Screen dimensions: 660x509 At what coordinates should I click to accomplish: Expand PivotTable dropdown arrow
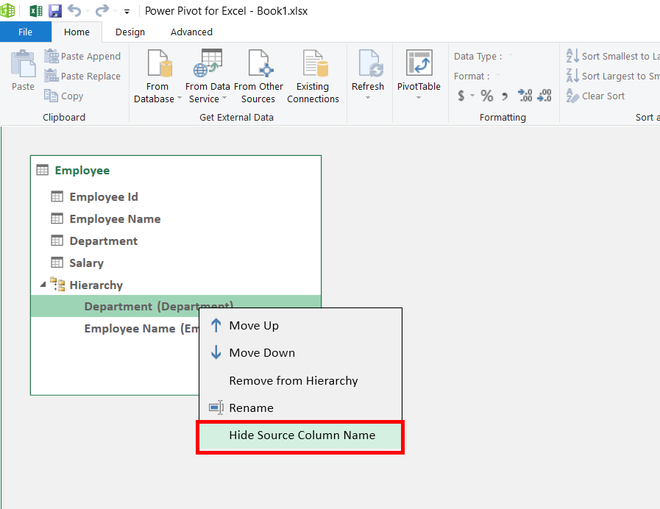[x=419, y=98]
